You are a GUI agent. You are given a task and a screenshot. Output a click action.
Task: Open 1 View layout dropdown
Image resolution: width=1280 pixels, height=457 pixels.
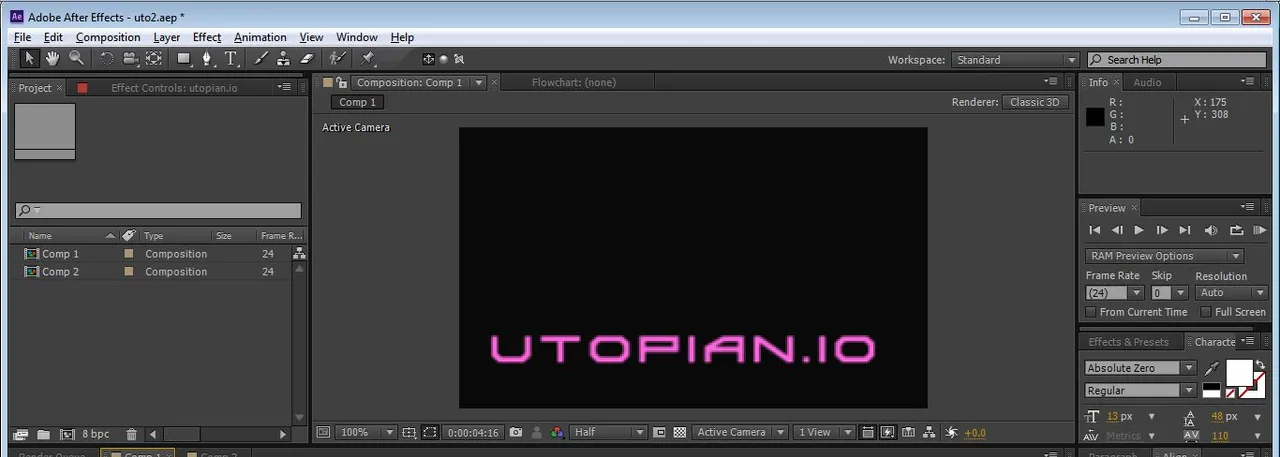(x=824, y=432)
